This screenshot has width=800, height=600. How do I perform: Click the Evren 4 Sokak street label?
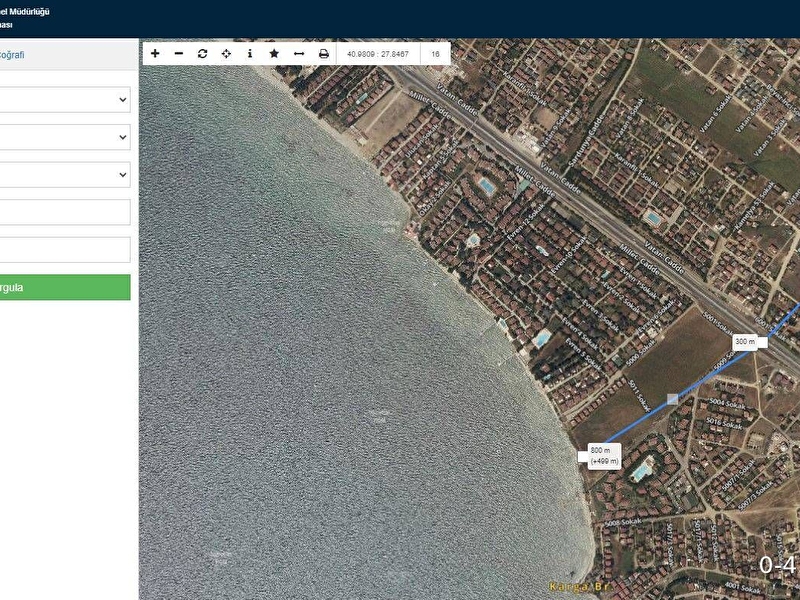[580, 332]
